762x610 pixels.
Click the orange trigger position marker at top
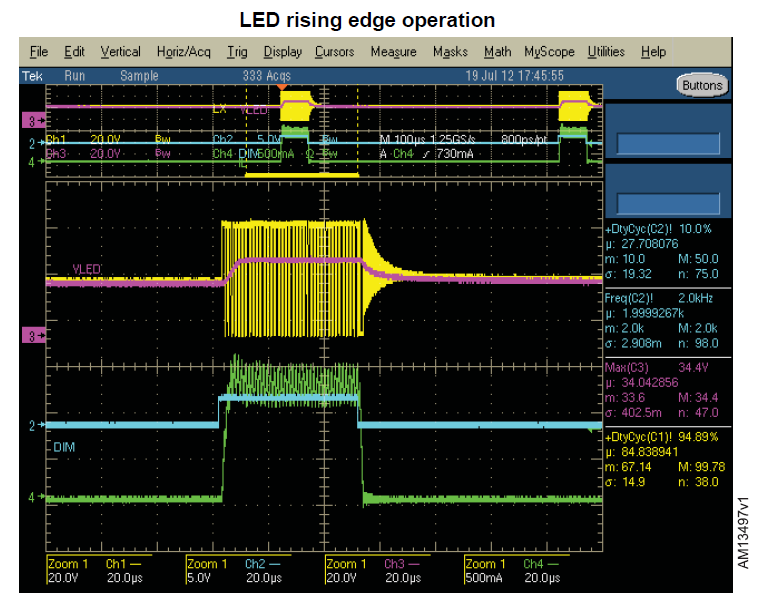pyautogui.click(x=283, y=88)
